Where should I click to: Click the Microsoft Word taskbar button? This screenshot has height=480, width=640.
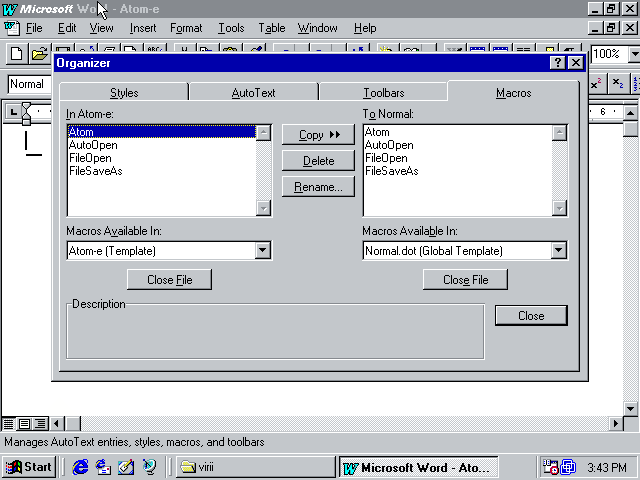tap(419, 467)
